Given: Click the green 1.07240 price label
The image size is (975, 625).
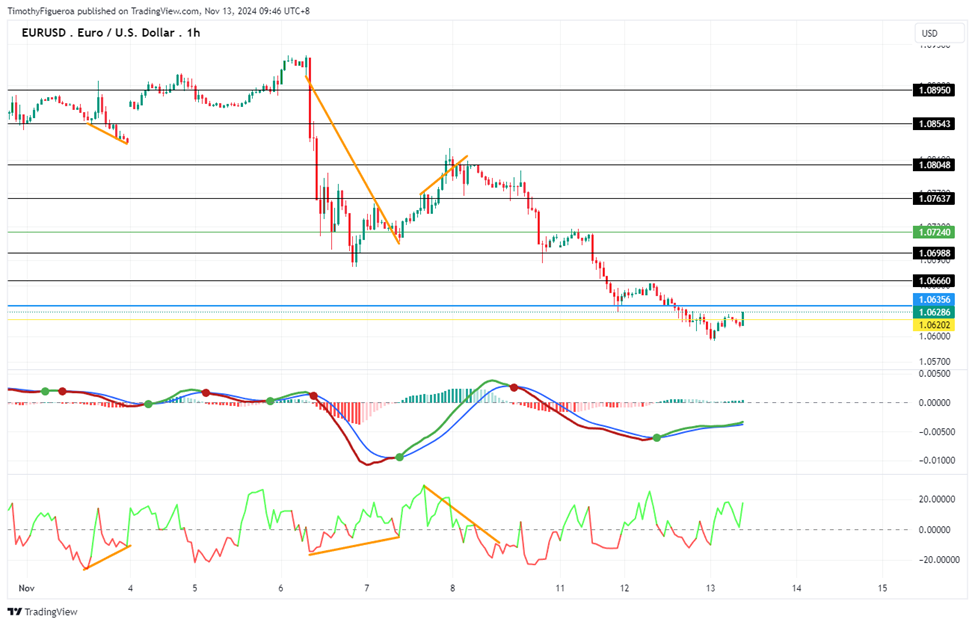Looking at the screenshot, I should click(x=934, y=232).
